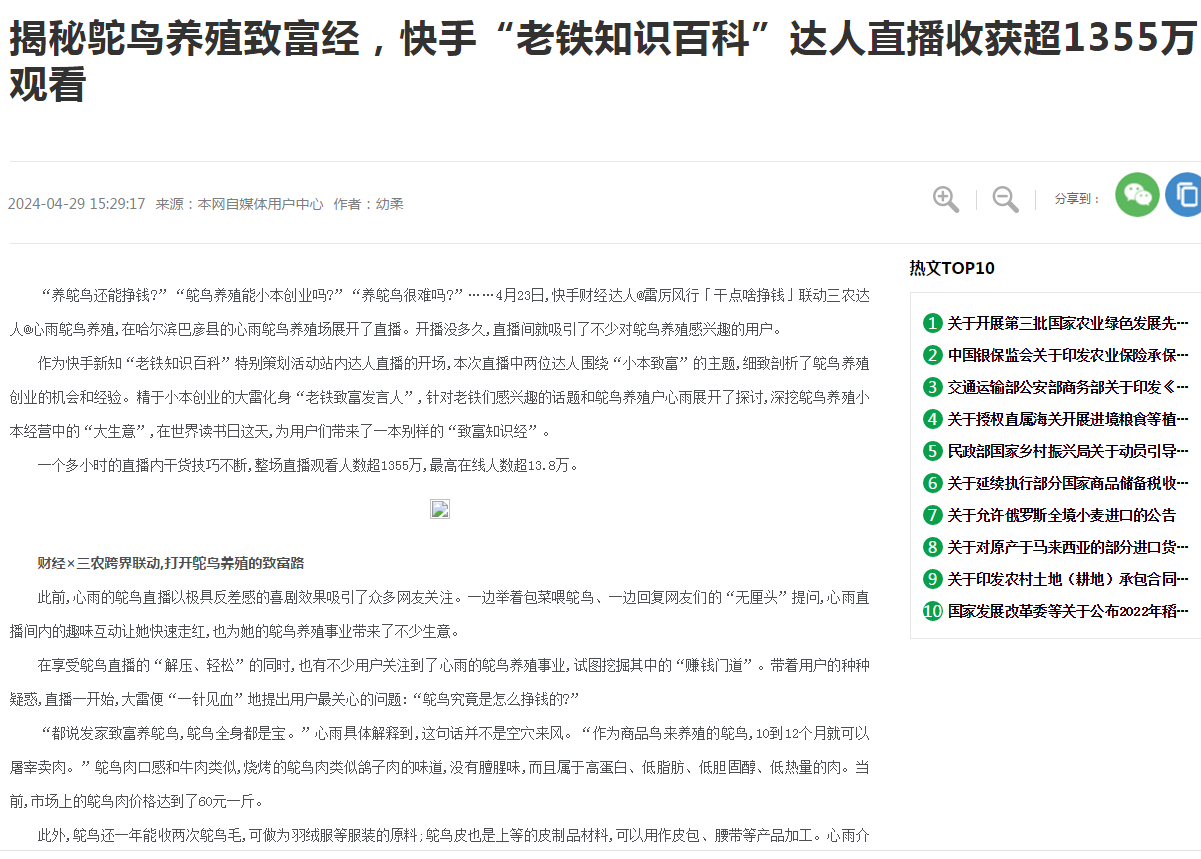Click the green number 7 ranking badge
The image size is (1201, 859).
[x=933, y=515]
